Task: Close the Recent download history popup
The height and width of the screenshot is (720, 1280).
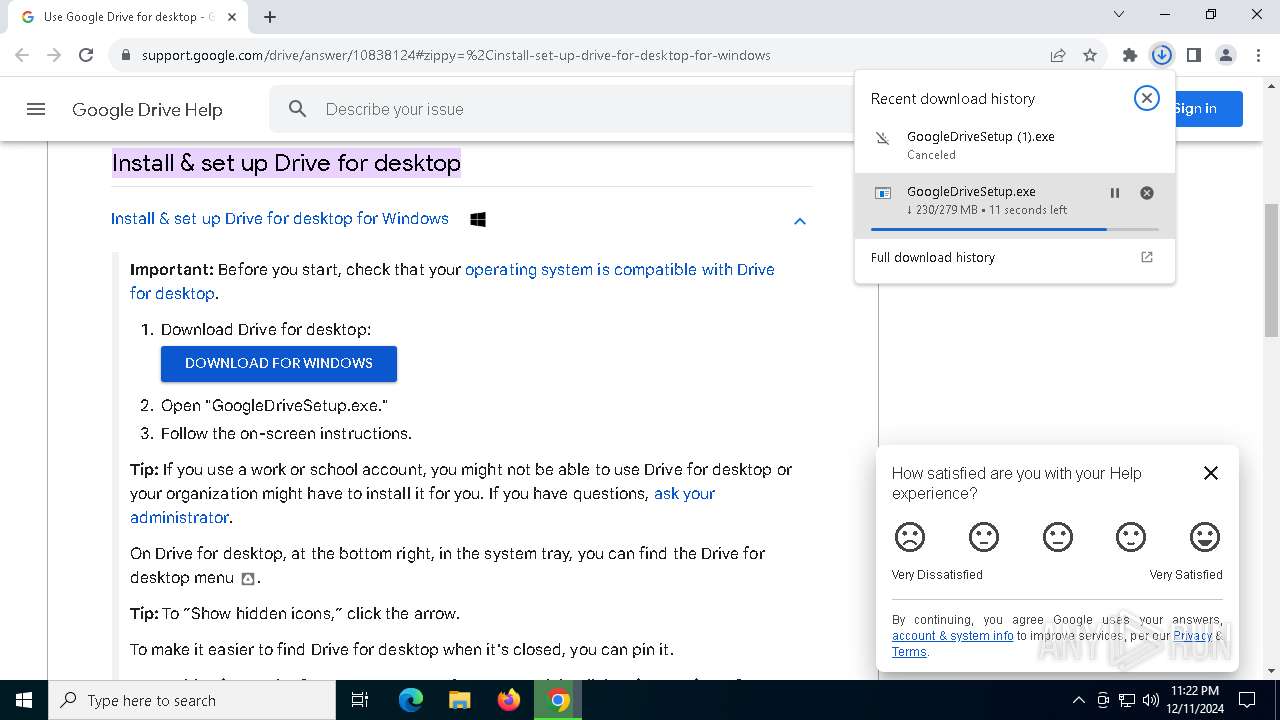Action: [1146, 98]
